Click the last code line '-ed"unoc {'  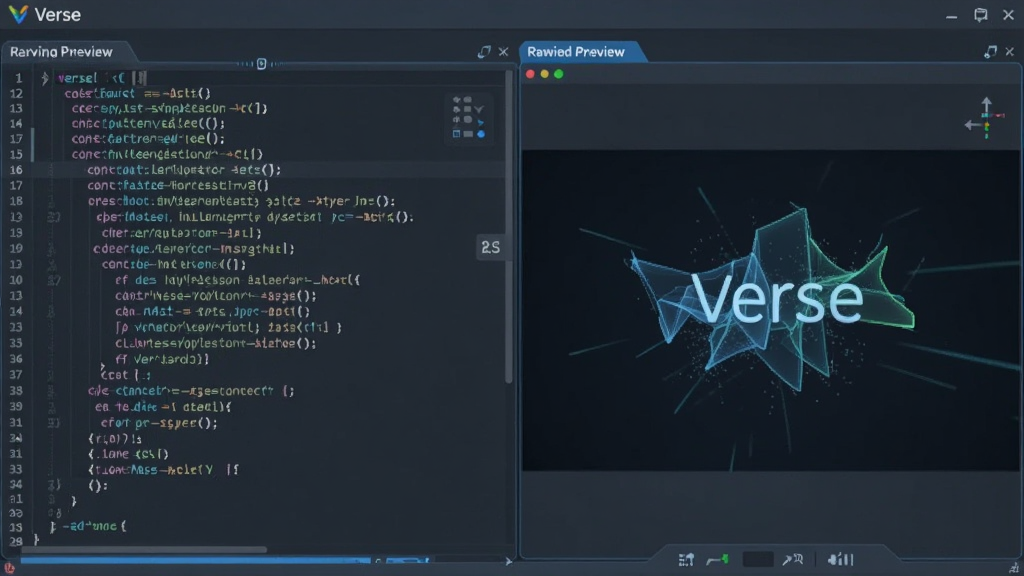click(95, 526)
